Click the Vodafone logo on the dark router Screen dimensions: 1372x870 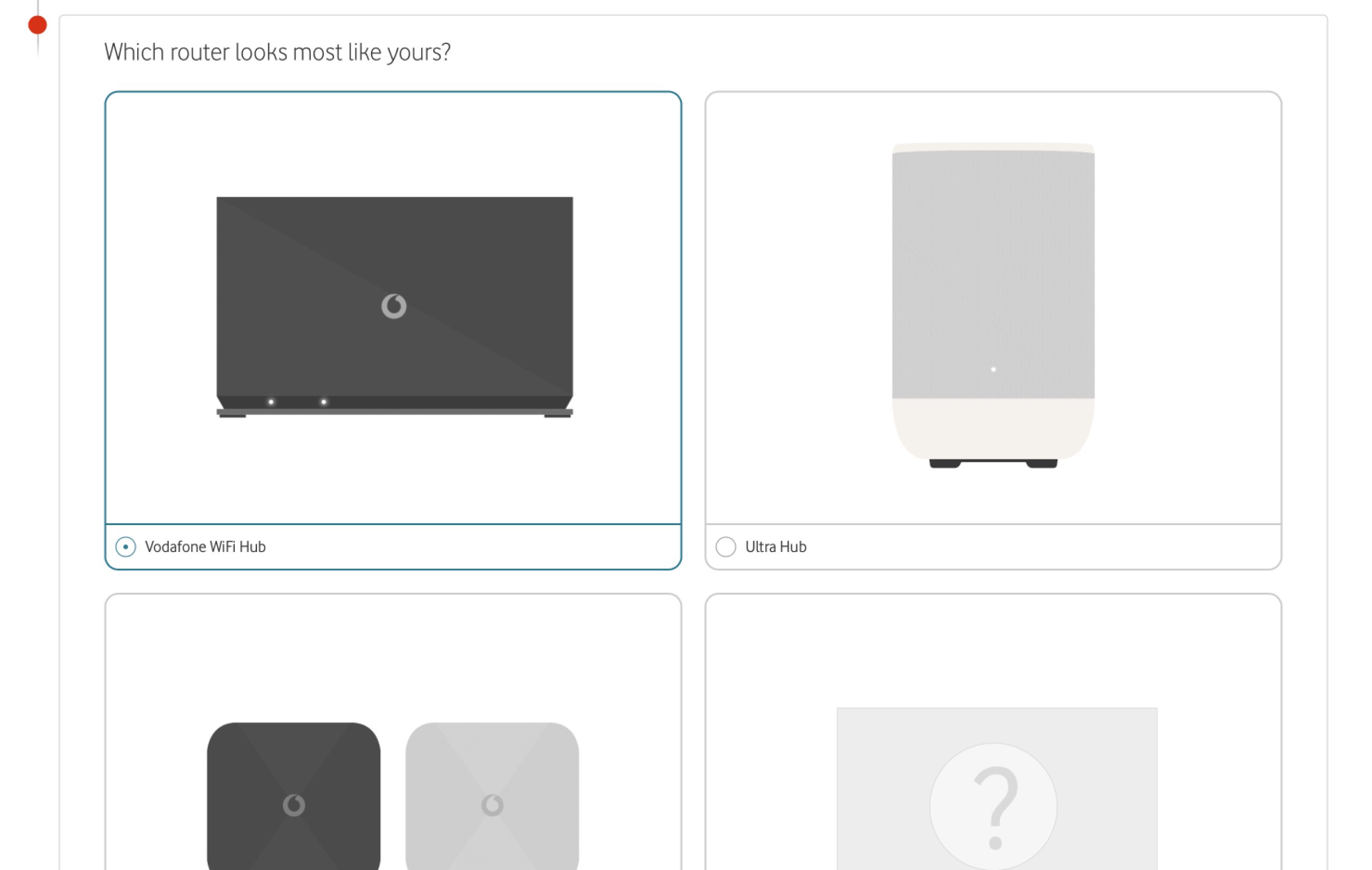[x=394, y=307]
